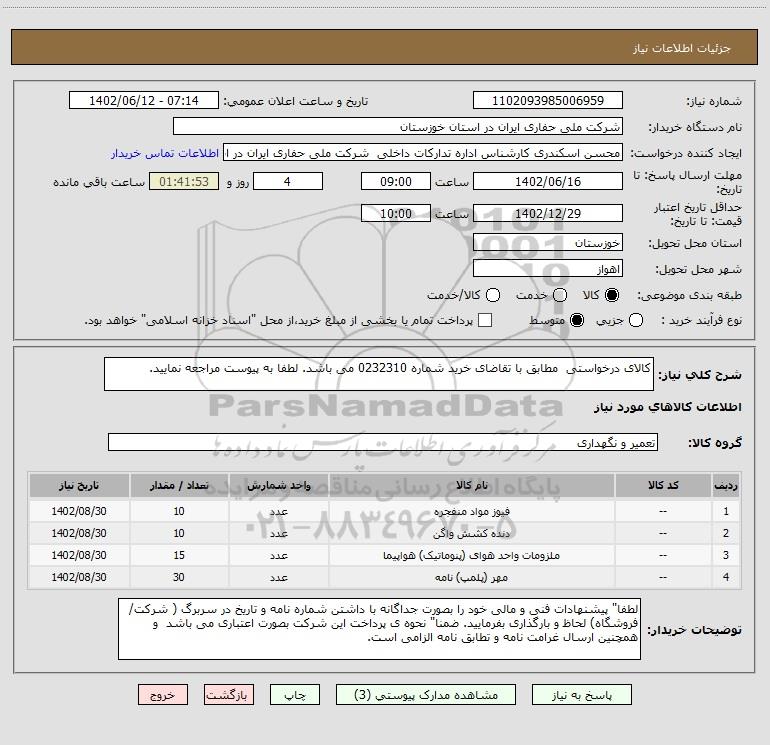Click page header جزئیات اطلاعات نیاز
This screenshot has width=770, height=745.
682,48
